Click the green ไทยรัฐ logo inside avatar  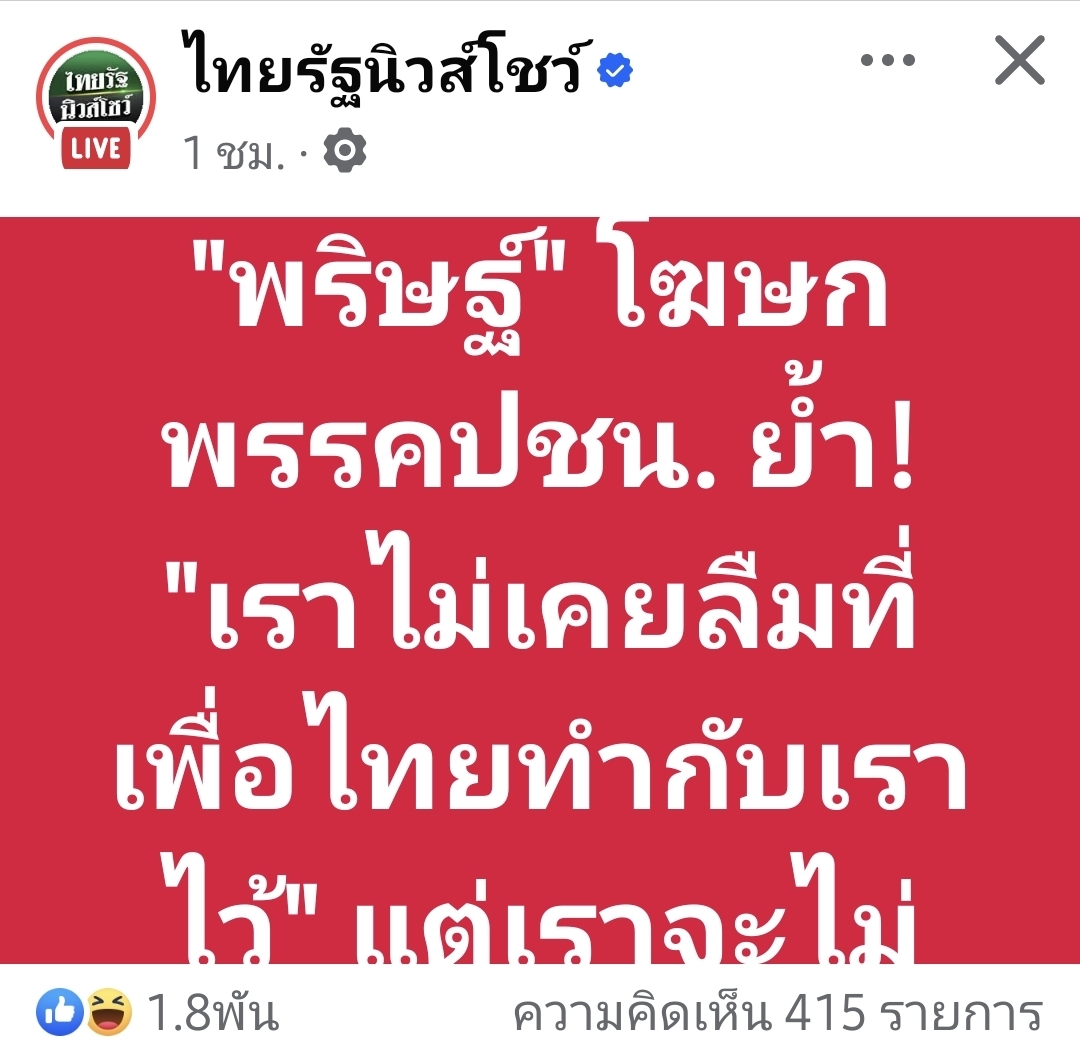point(96,94)
